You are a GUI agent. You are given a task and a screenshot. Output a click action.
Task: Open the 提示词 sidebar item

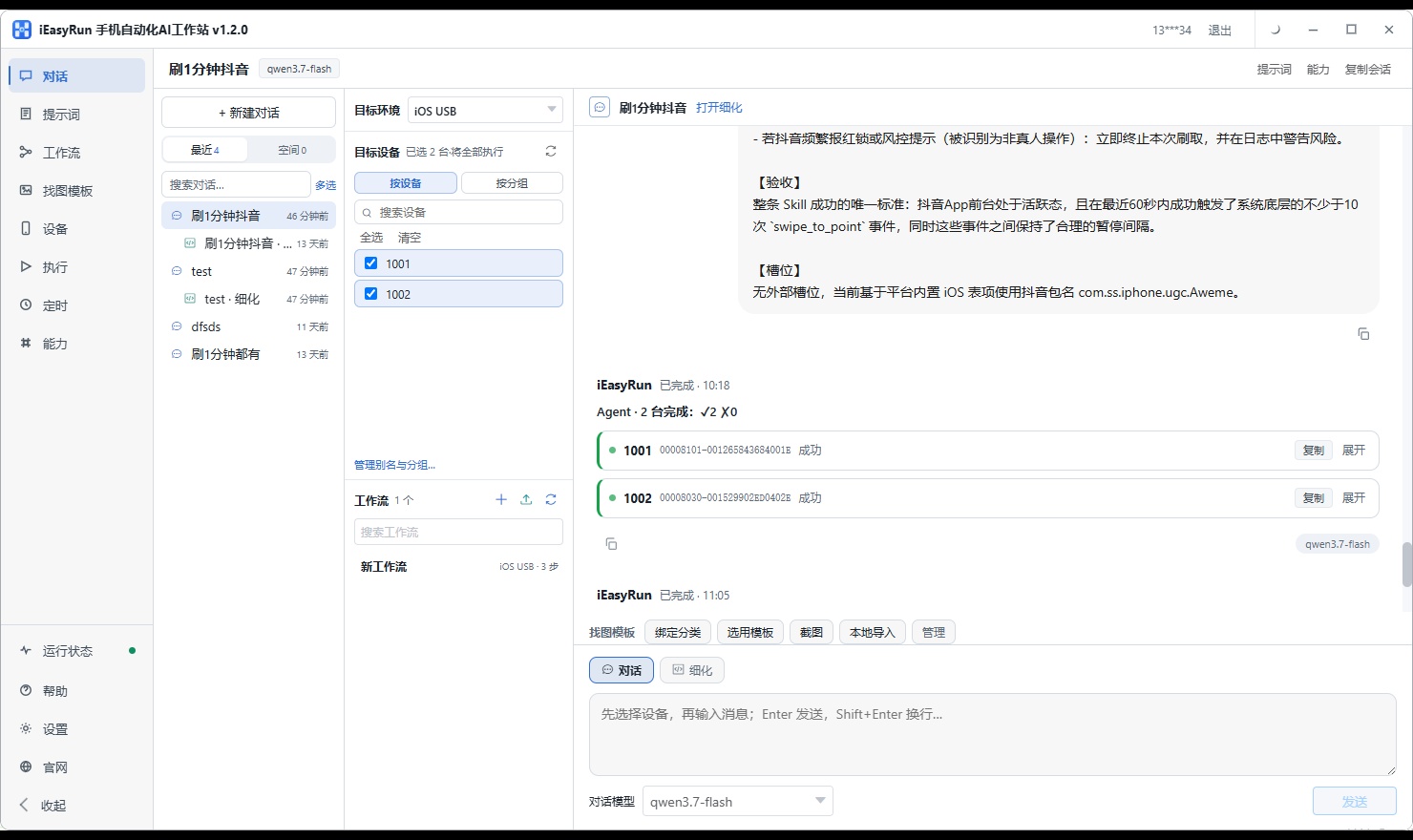click(x=76, y=115)
